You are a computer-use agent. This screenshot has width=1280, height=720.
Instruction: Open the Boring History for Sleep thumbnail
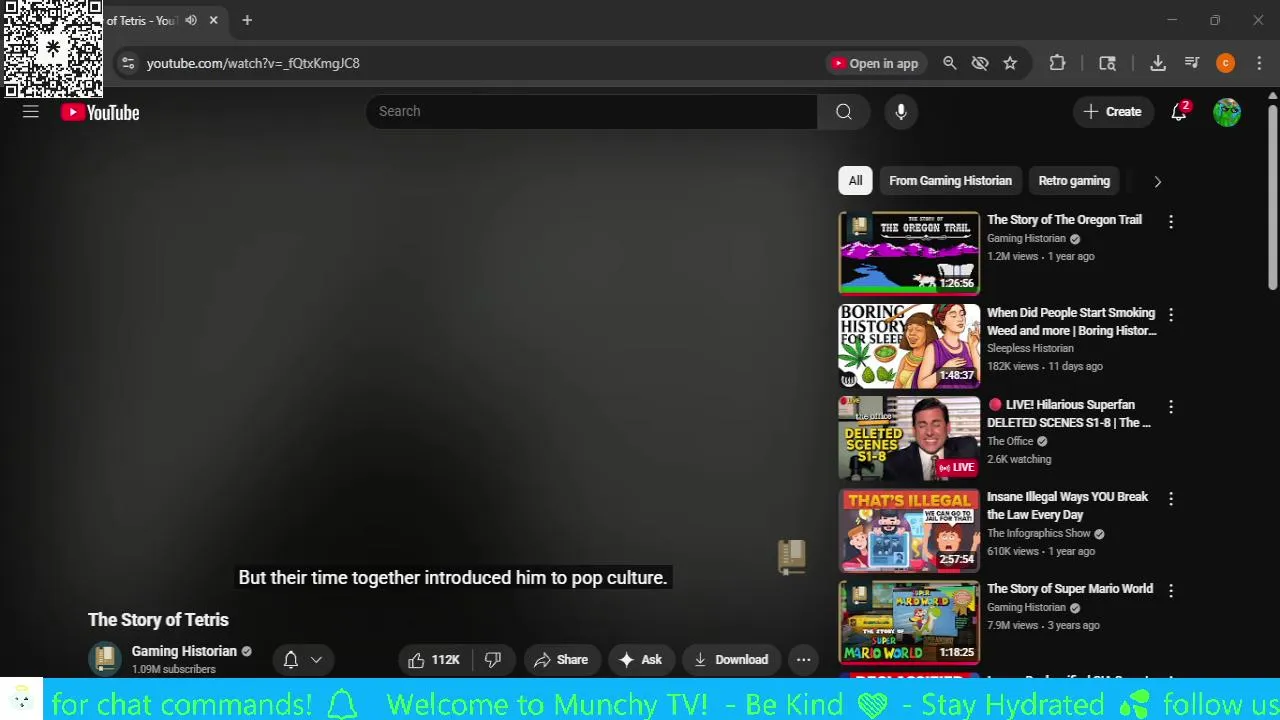point(909,345)
